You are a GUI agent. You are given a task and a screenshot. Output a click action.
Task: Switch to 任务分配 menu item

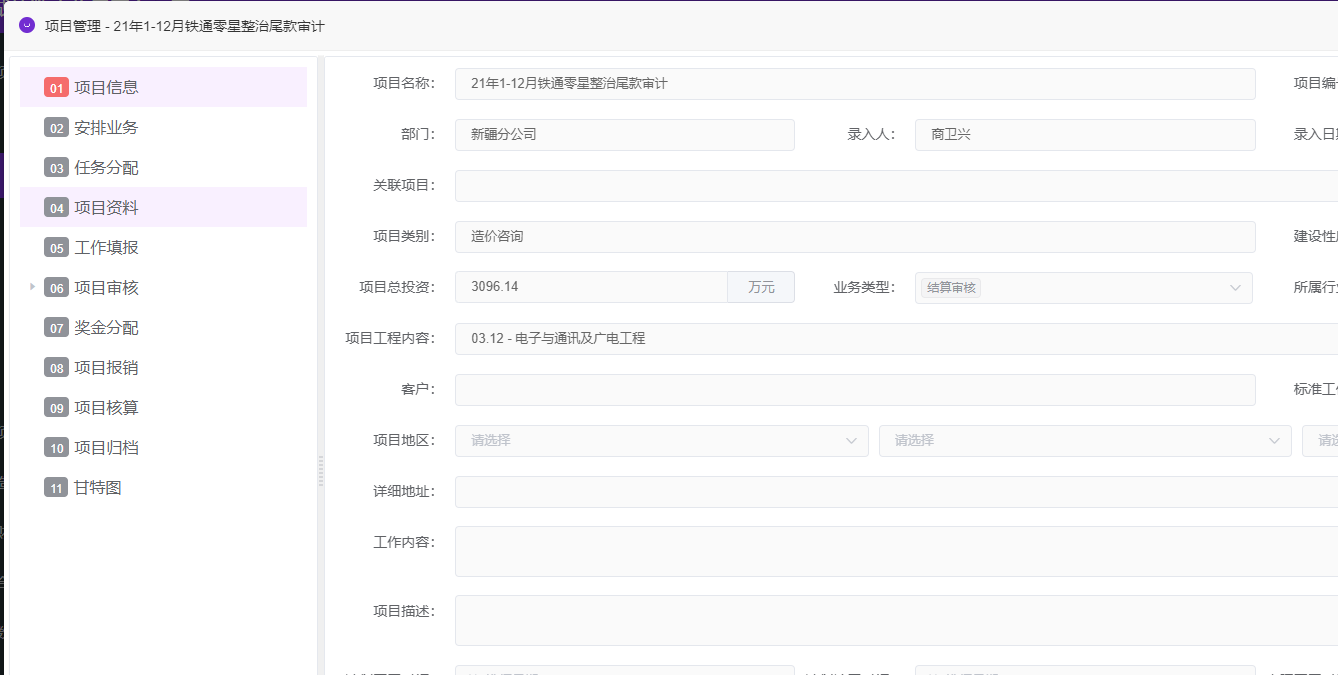point(106,168)
